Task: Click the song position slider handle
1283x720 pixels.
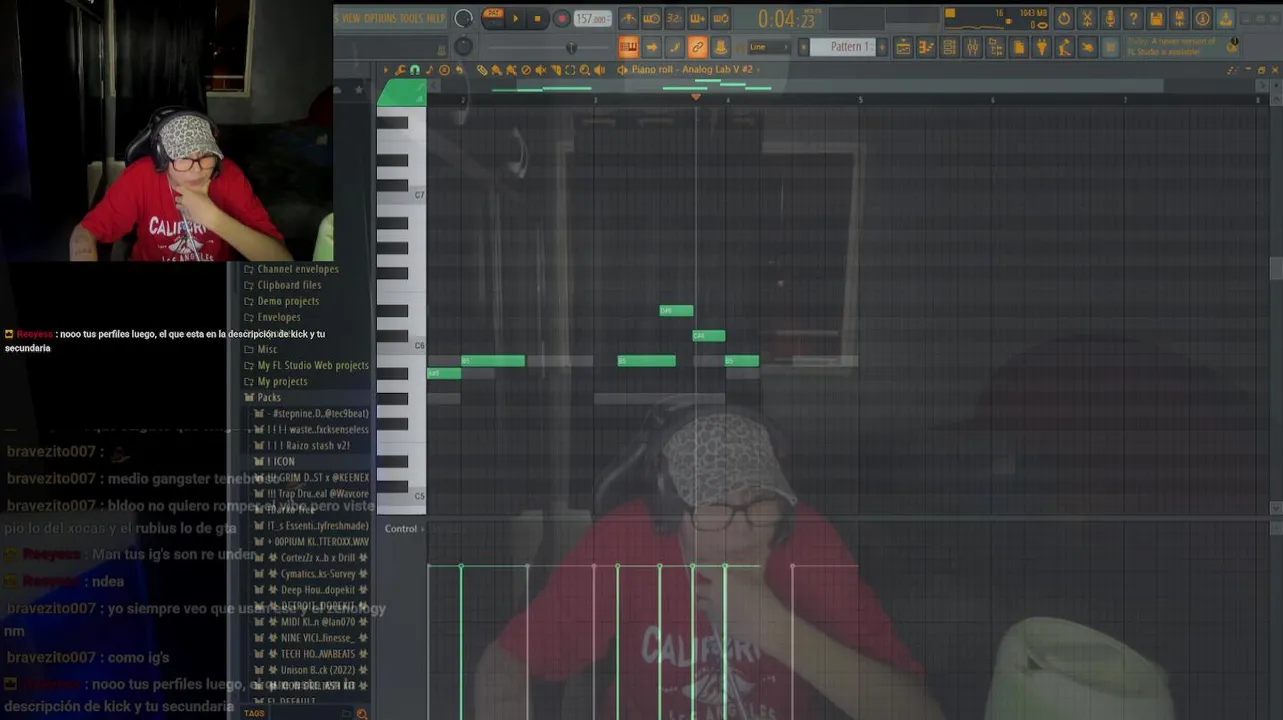Action: (x=572, y=47)
